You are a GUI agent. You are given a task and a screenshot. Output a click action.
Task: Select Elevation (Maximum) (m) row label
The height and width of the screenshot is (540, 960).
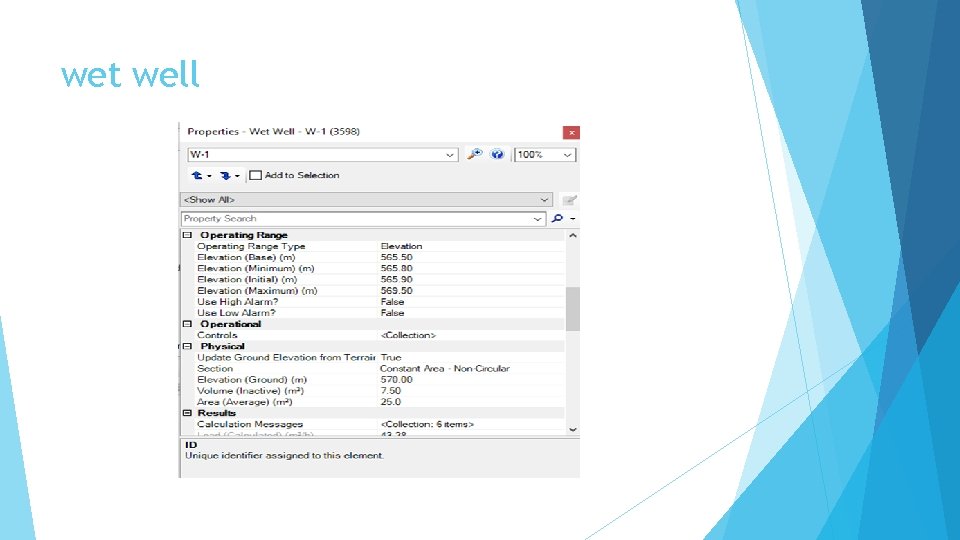257,291
